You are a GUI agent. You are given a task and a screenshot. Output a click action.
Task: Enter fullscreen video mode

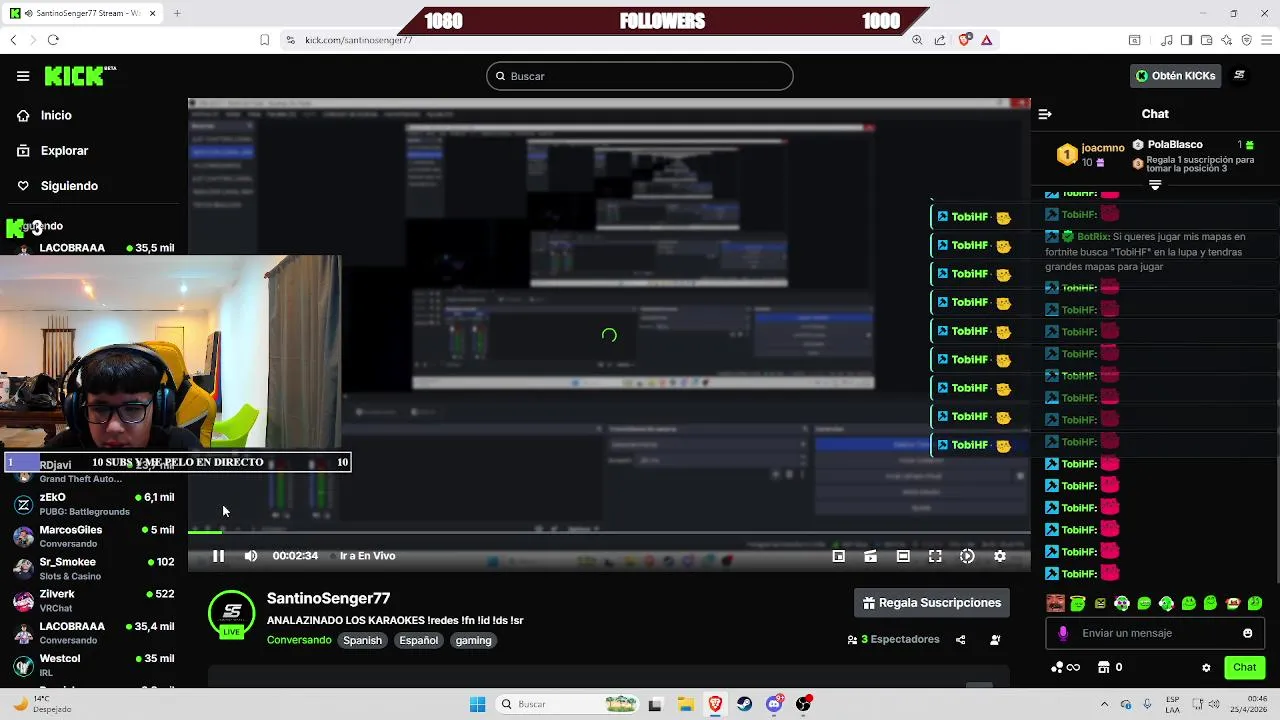(x=935, y=556)
